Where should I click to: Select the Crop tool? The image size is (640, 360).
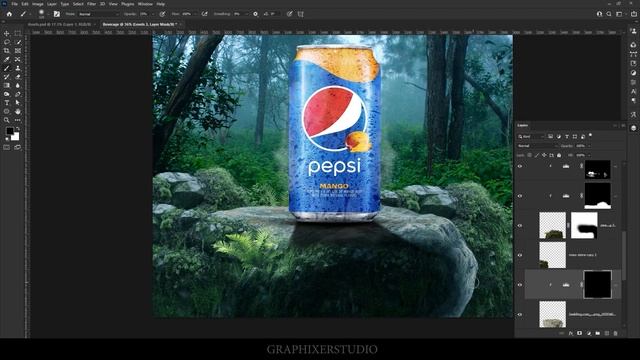[x=7, y=51]
